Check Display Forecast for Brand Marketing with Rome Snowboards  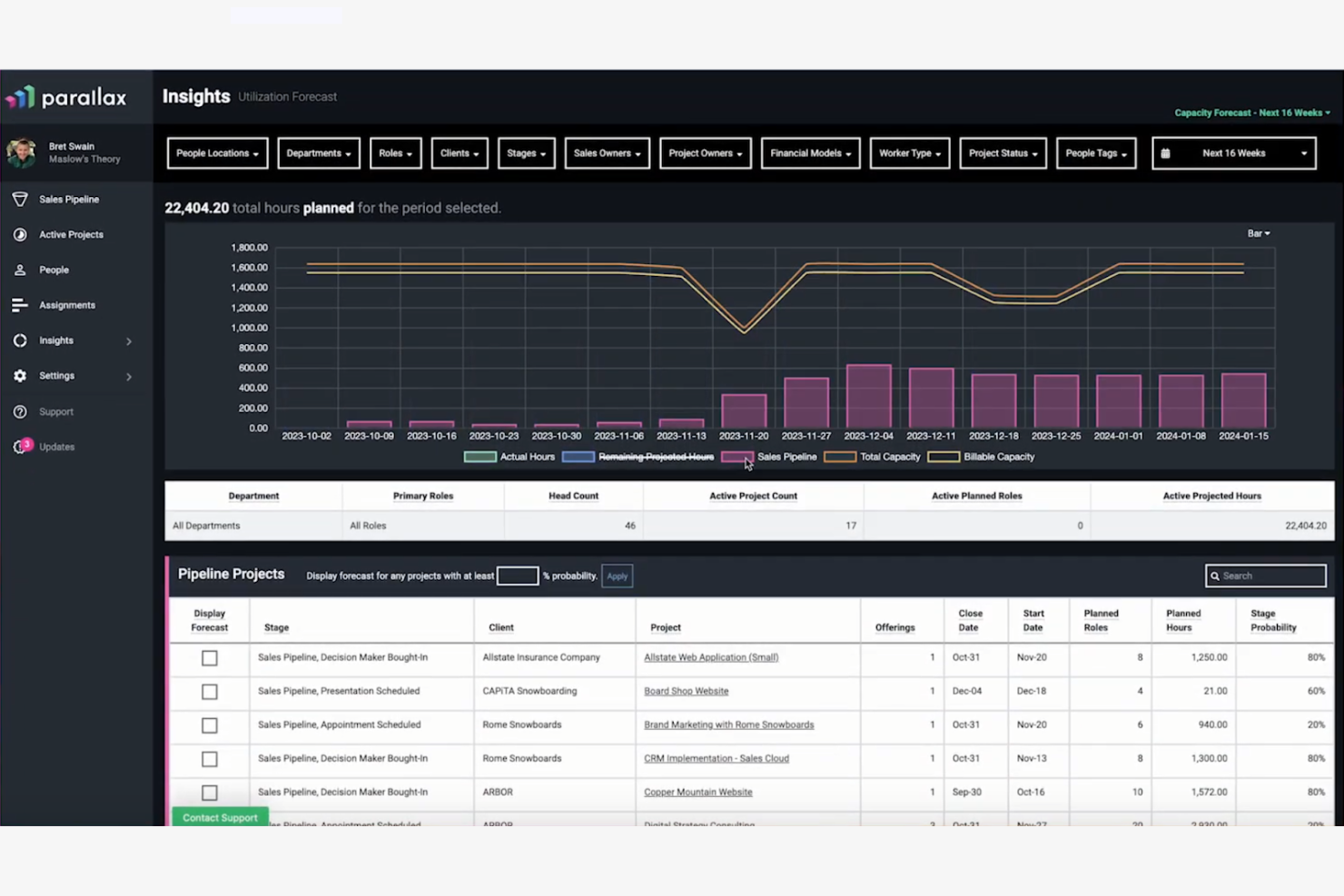(x=210, y=725)
